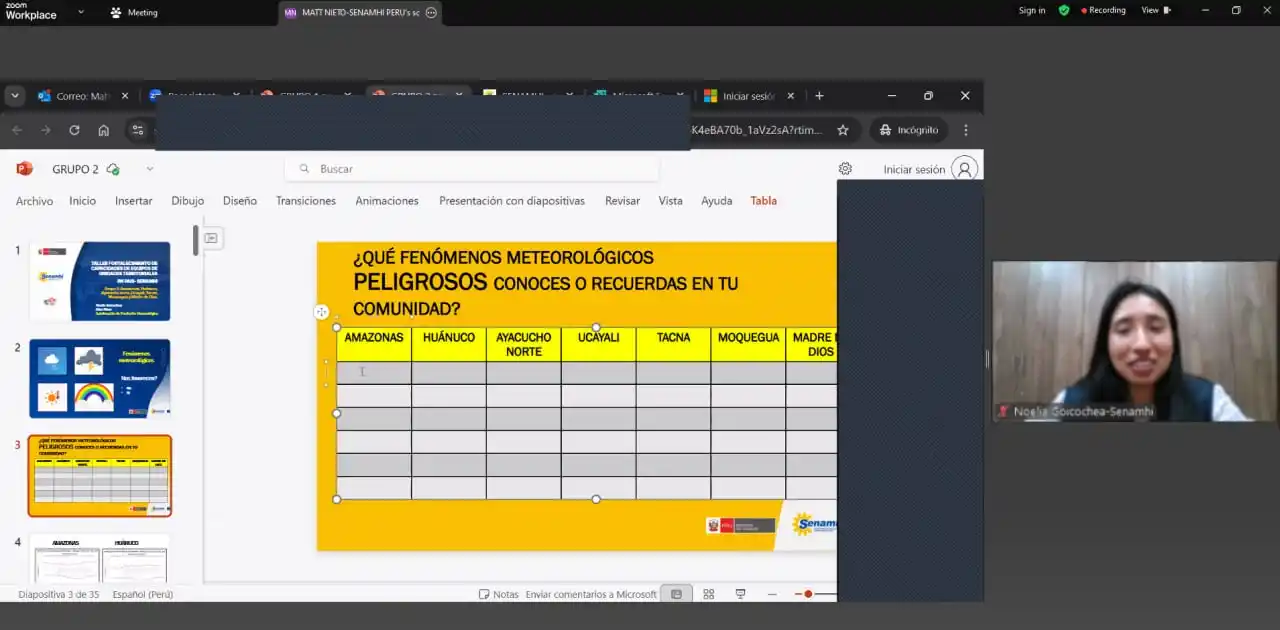Click the browser back arrow
This screenshot has width=1280, height=630.
tap(17, 130)
